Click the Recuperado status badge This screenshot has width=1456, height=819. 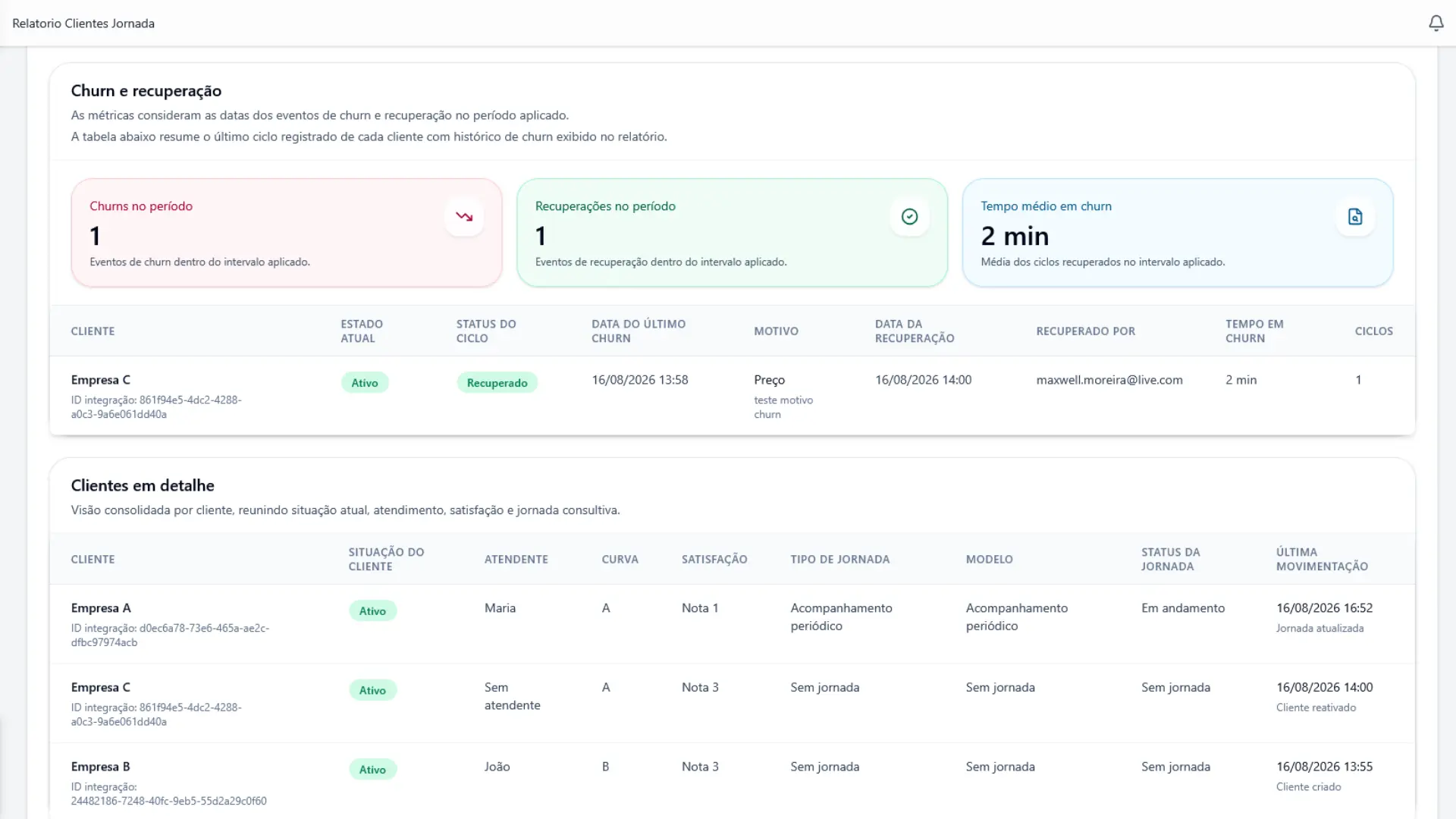497,383
